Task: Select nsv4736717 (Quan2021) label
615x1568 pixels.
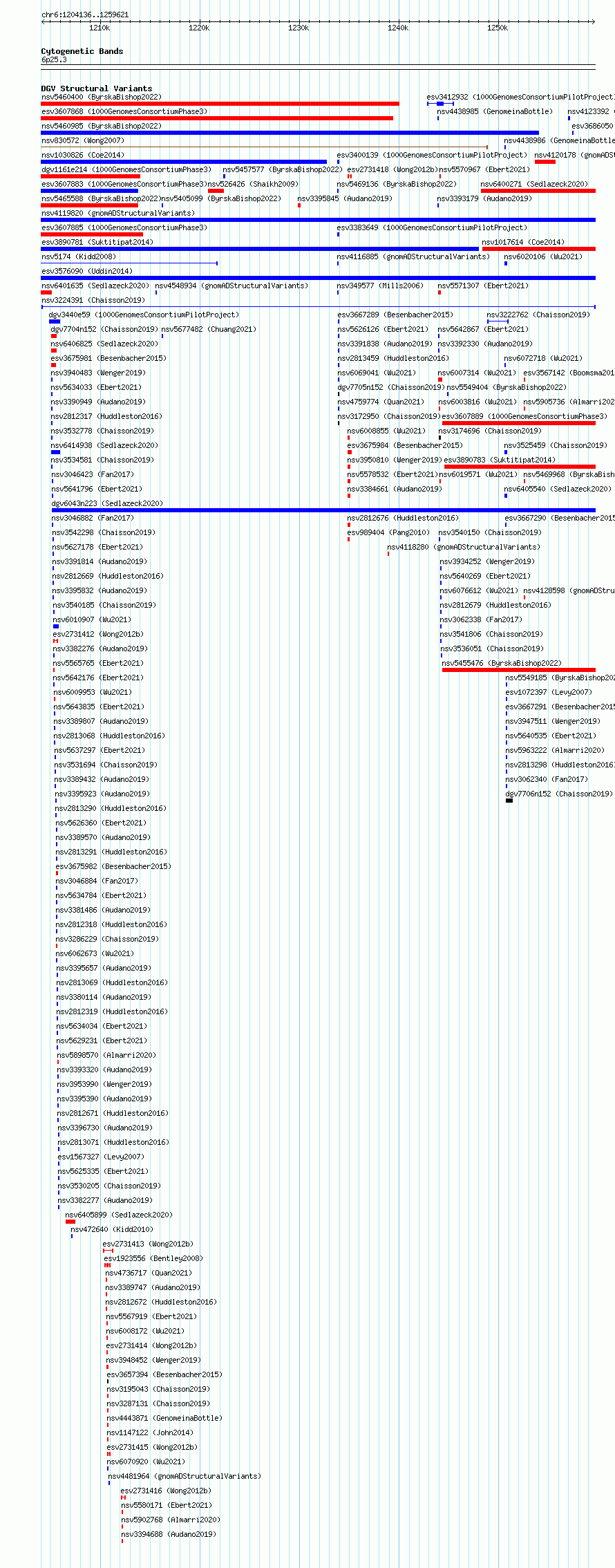Action: point(148,1273)
